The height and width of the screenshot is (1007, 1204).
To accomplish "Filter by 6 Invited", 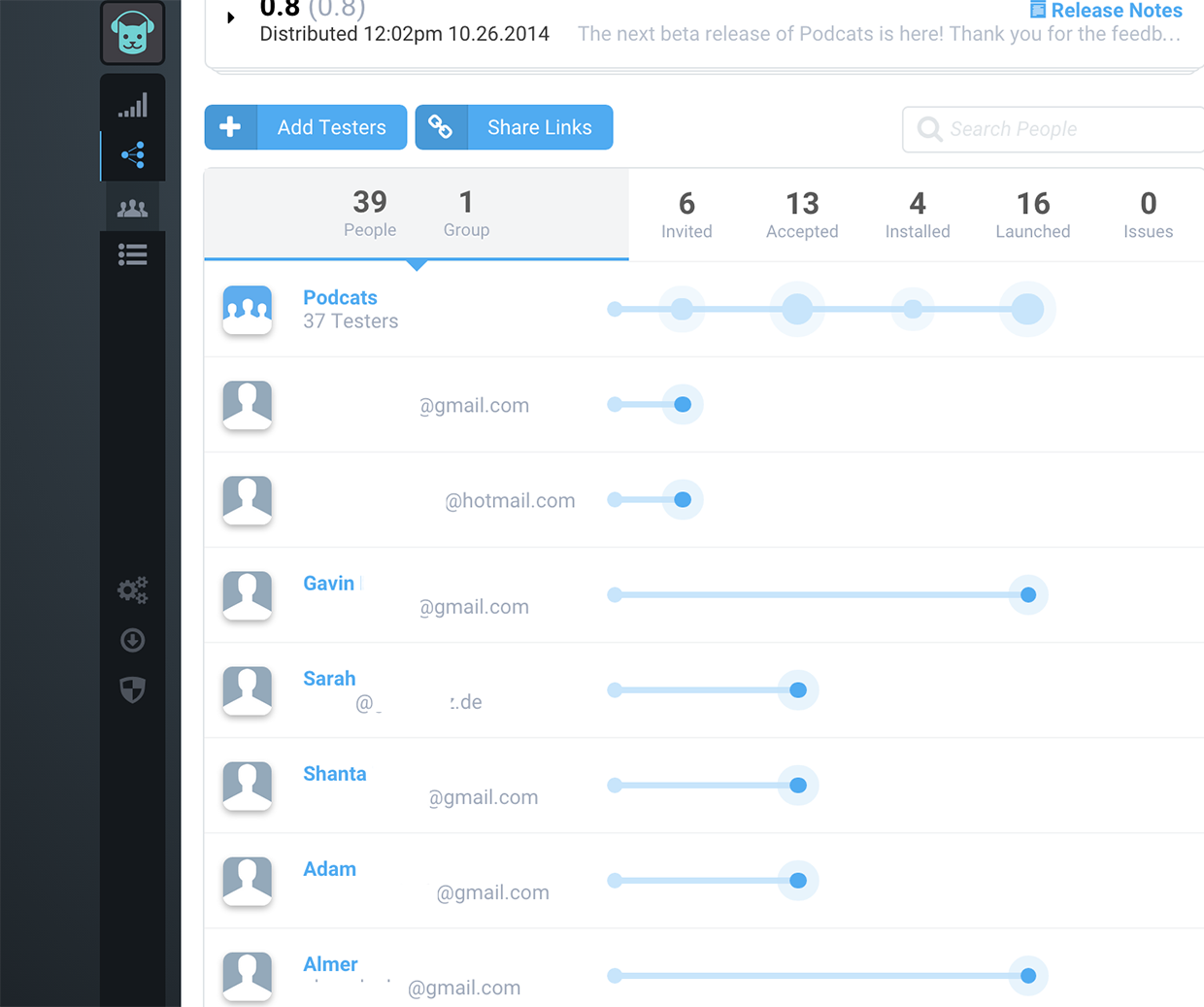I will point(686,216).
